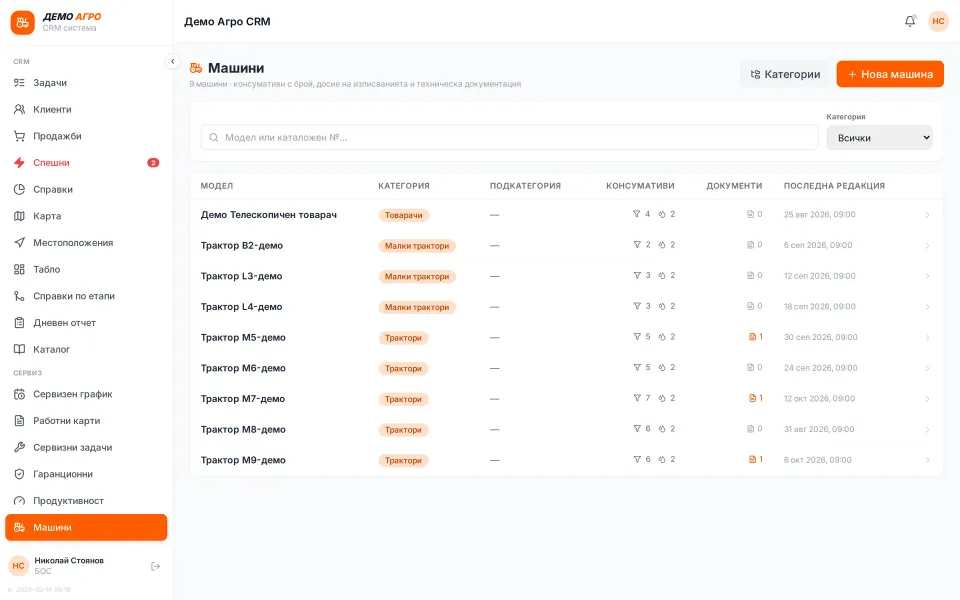This screenshot has height=600, width=960.
Task: Click the Сервизни задачи wrench icon
Action: pyautogui.click(x=20, y=448)
